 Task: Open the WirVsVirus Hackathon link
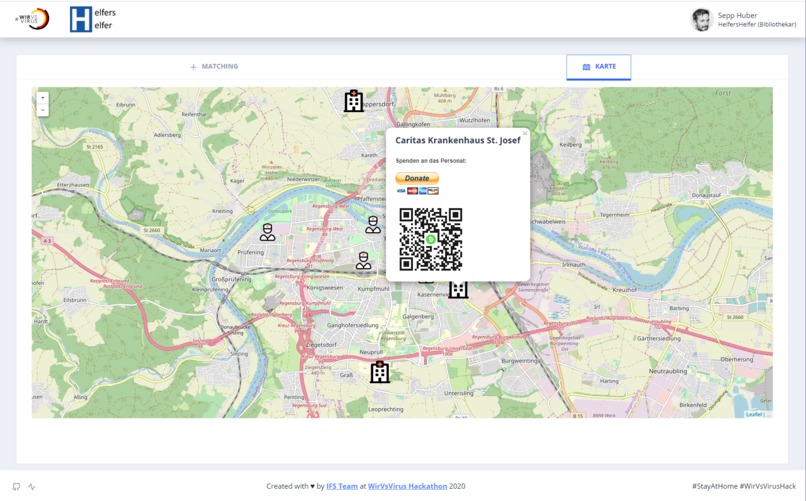pos(408,486)
